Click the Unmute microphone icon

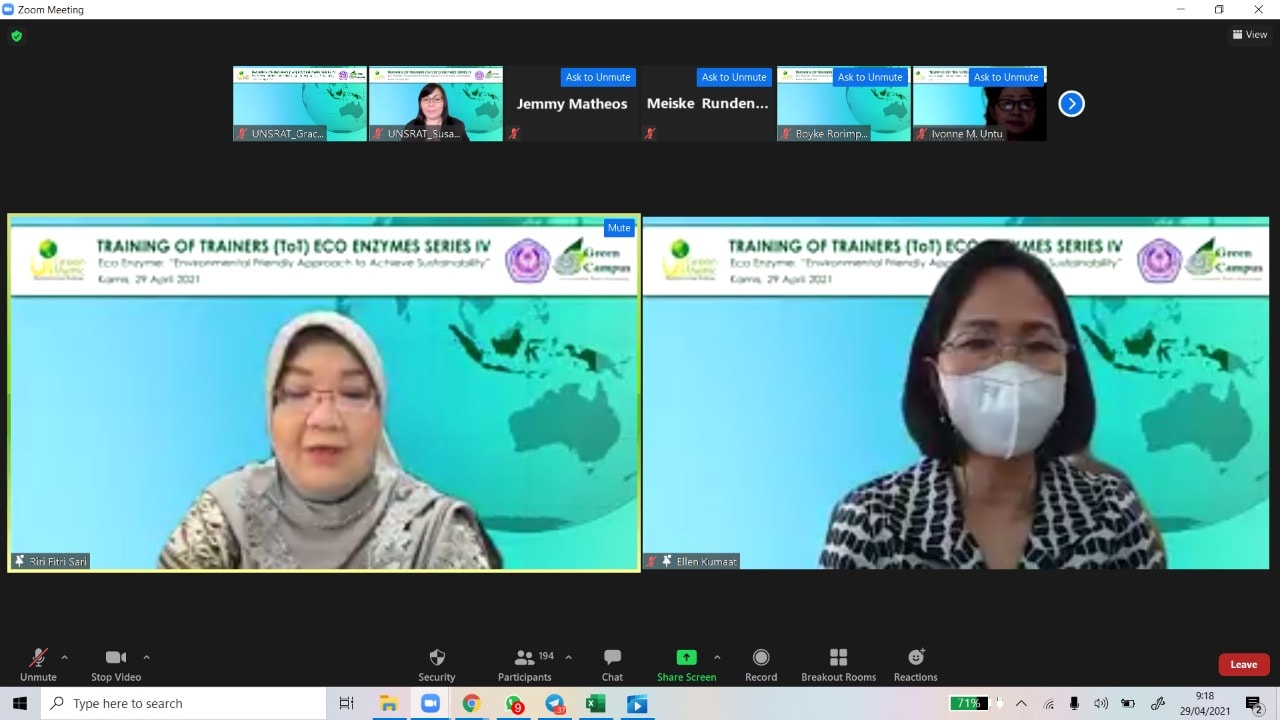38,658
